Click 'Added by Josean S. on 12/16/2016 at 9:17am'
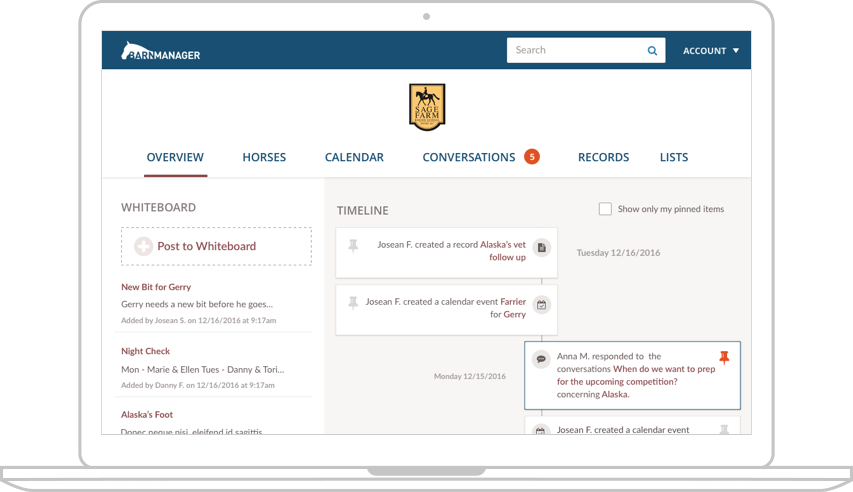Screen dimensions: 853x492 coord(199,321)
